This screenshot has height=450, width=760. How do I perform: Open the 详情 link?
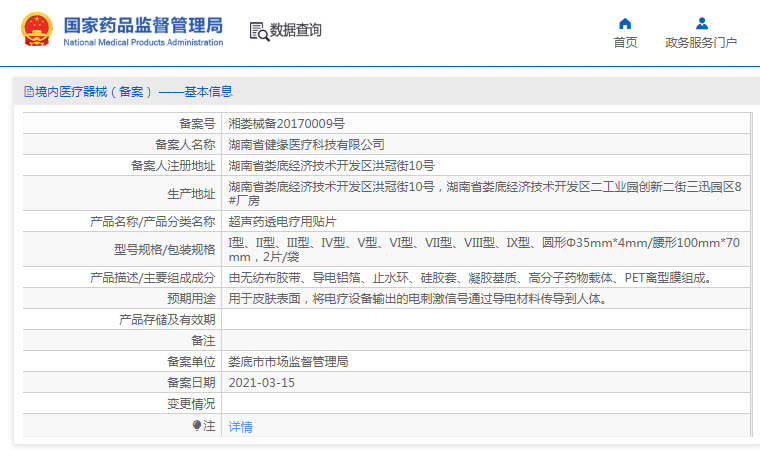240,427
